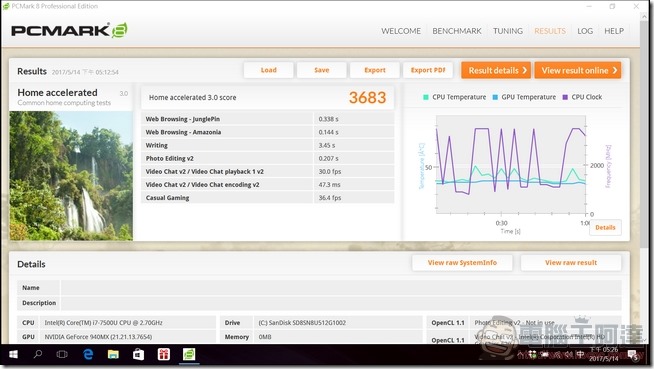This screenshot has height=369, width=654.
Task: Open Task View from the taskbar
Action: (62, 355)
